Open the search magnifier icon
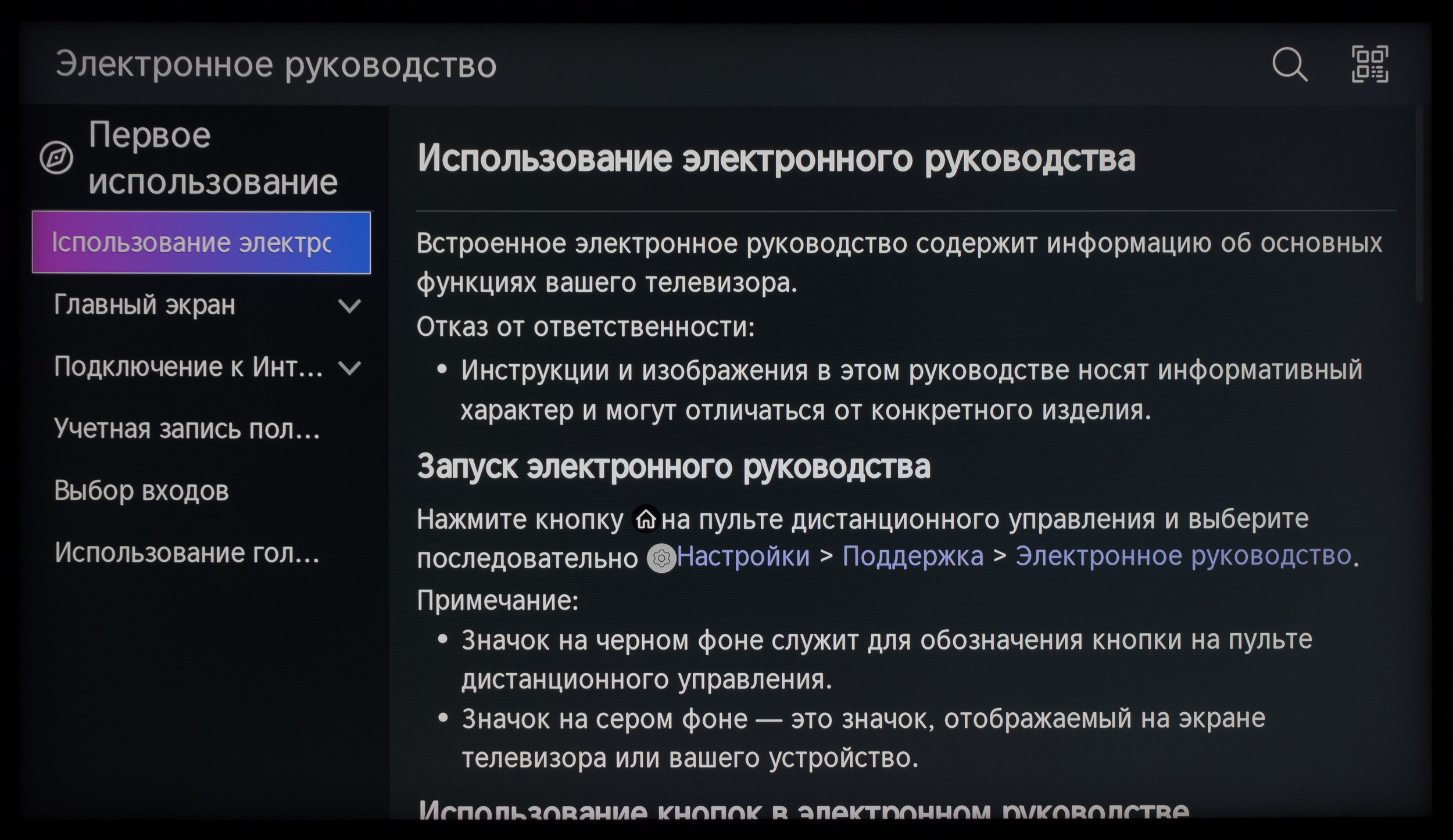1453x840 pixels. tap(1290, 64)
